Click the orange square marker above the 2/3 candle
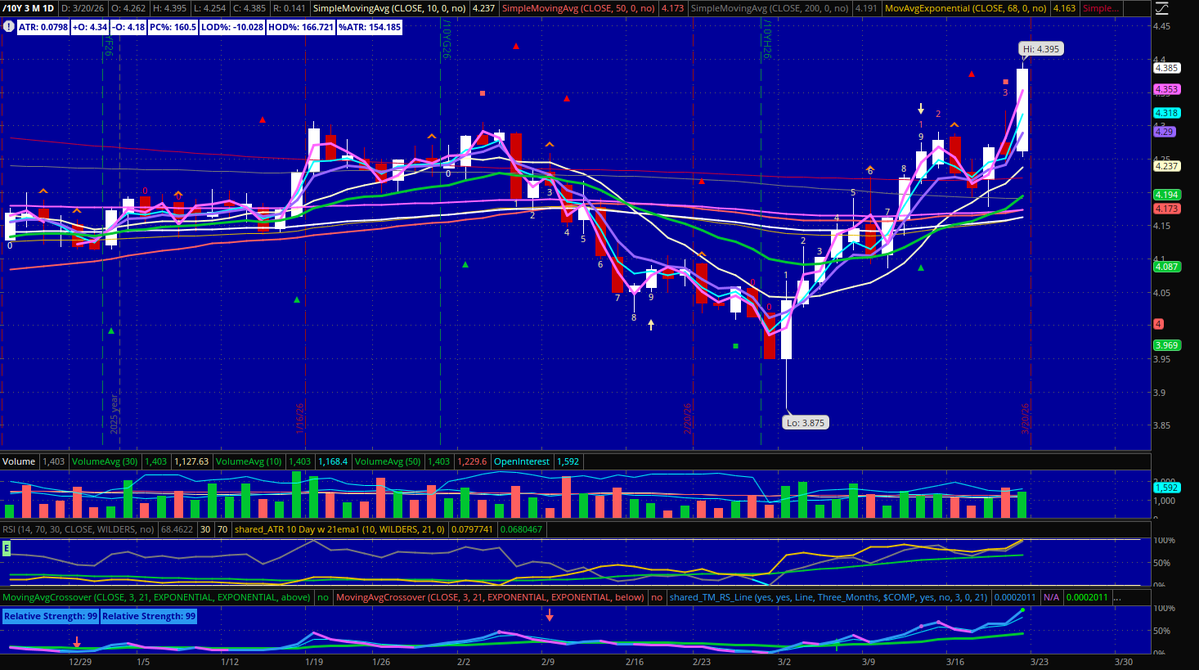Viewport: 1199px width, 670px height. click(483, 93)
